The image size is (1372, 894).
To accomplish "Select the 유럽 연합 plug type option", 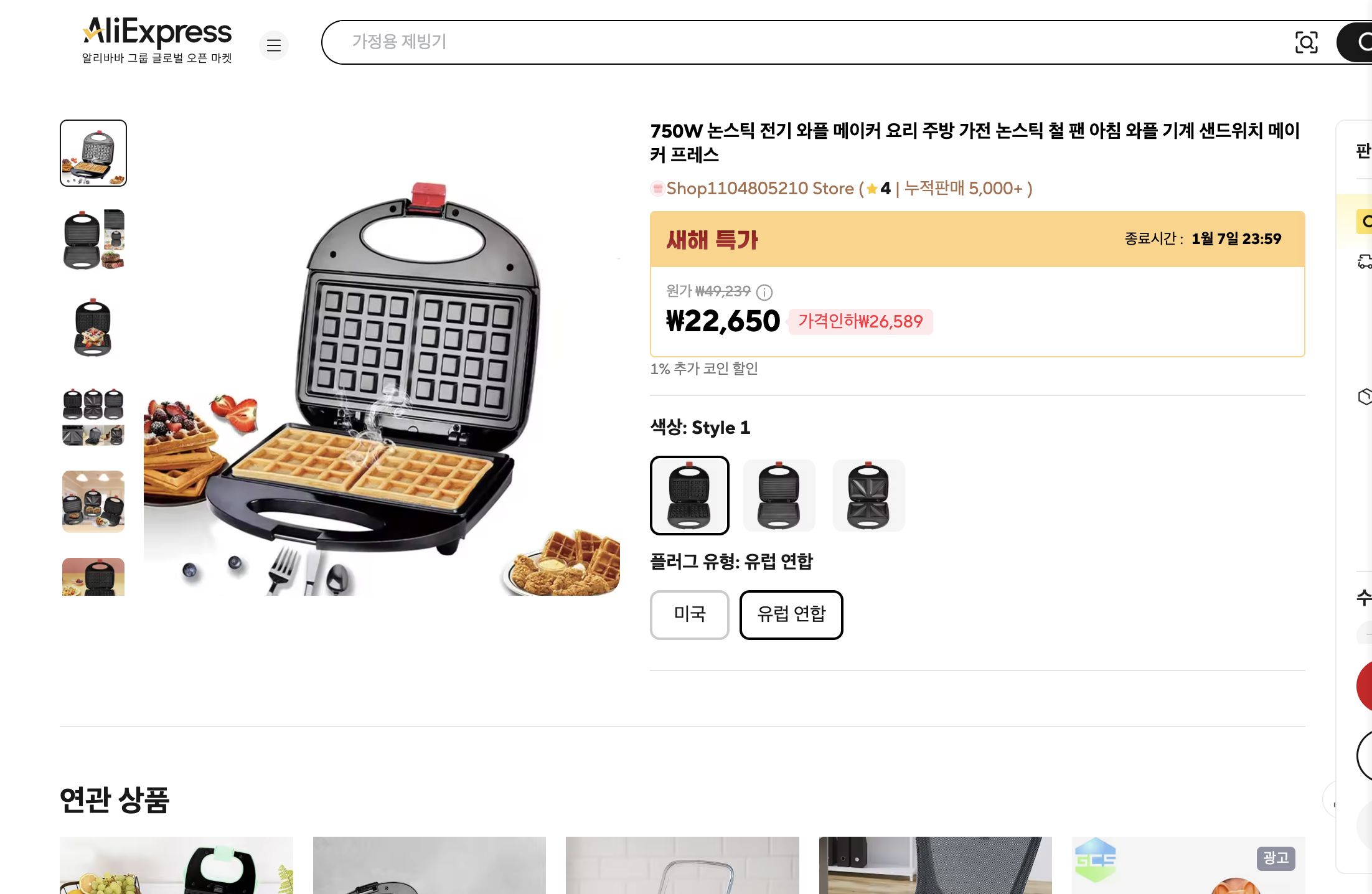I will click(x=791, y=614).
